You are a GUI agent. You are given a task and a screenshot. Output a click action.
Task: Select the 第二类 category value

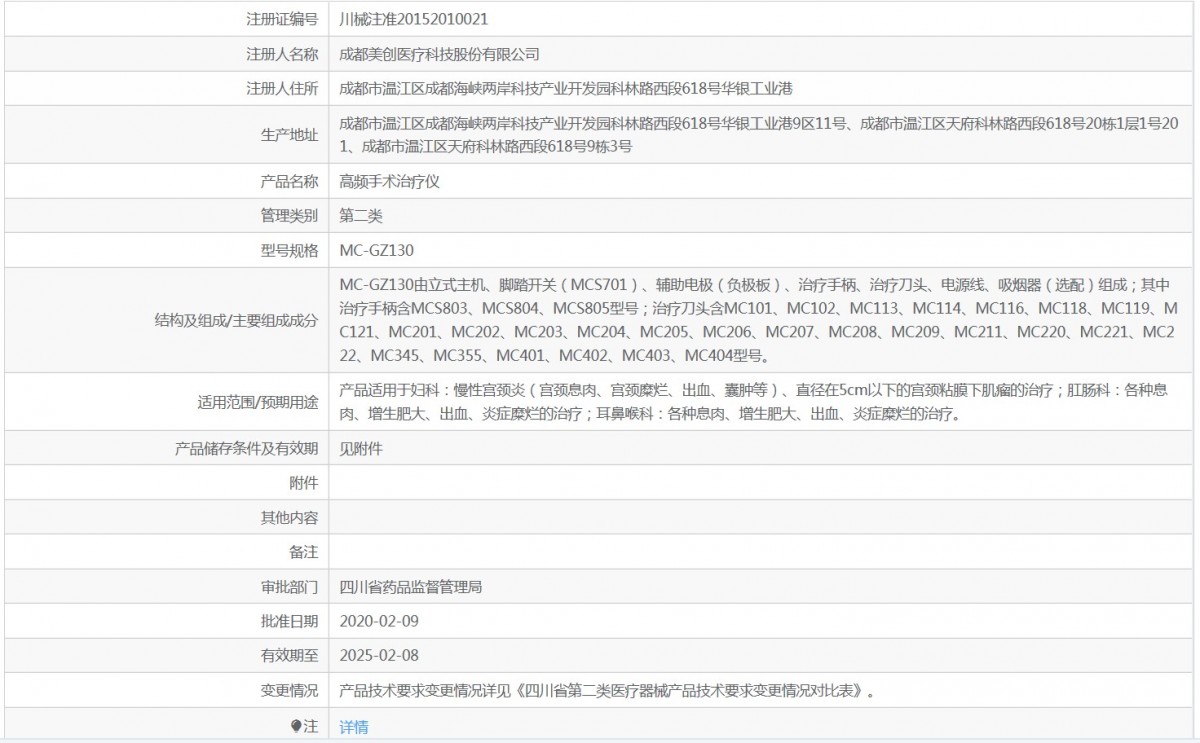(x=361, y=216)
